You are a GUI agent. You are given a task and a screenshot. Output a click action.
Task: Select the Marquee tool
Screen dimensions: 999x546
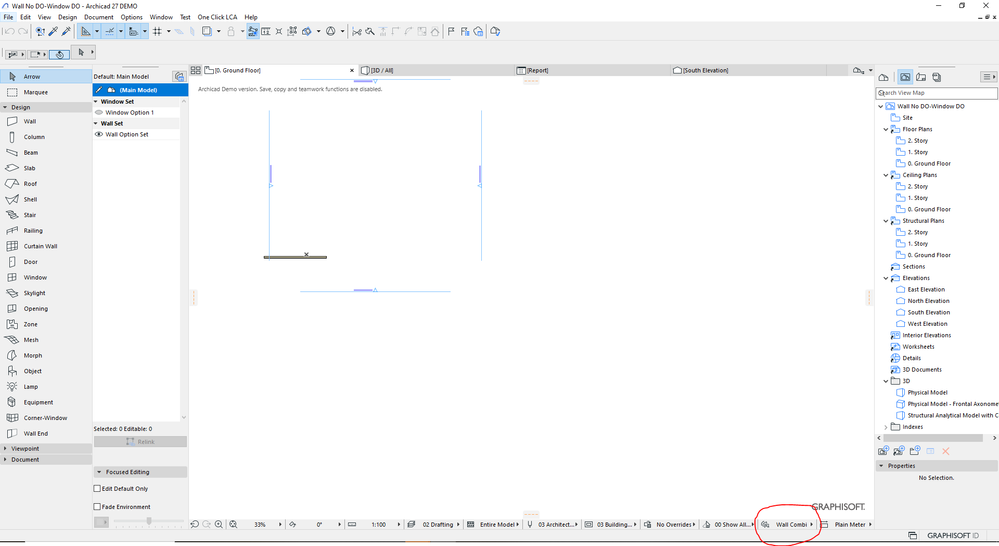coord(46,92)
